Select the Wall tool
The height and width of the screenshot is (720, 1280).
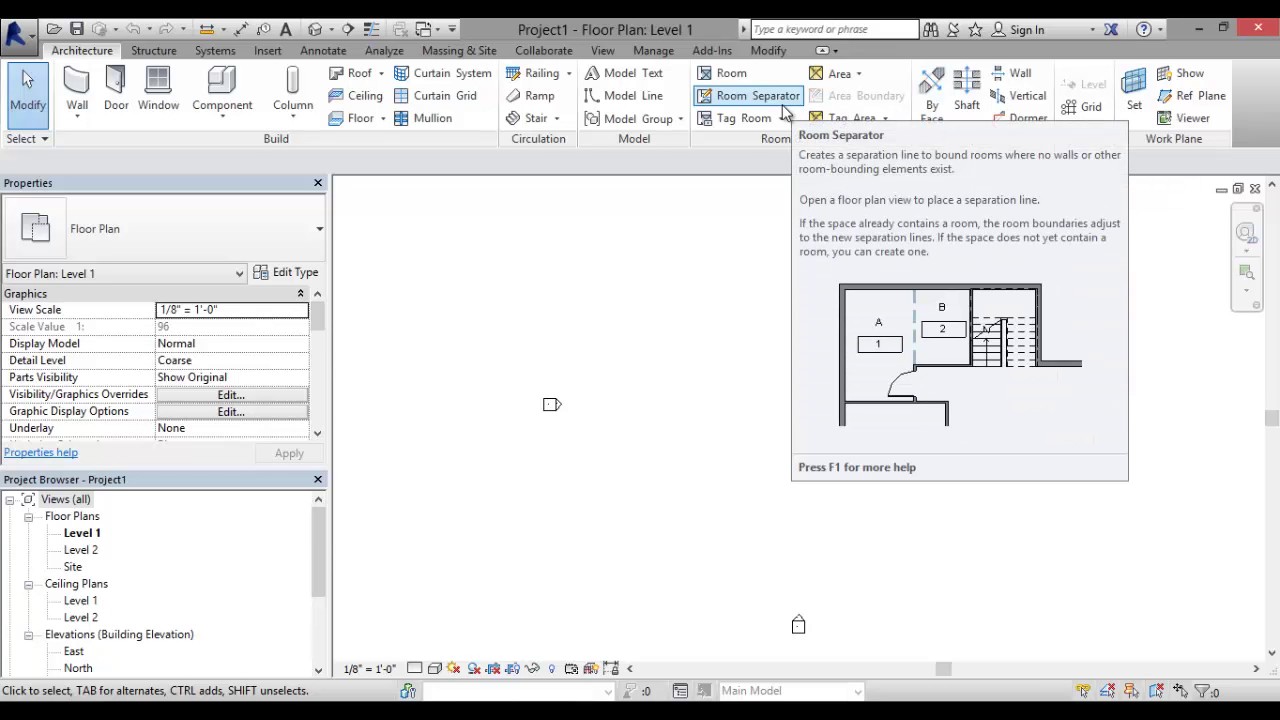point(77,90)
